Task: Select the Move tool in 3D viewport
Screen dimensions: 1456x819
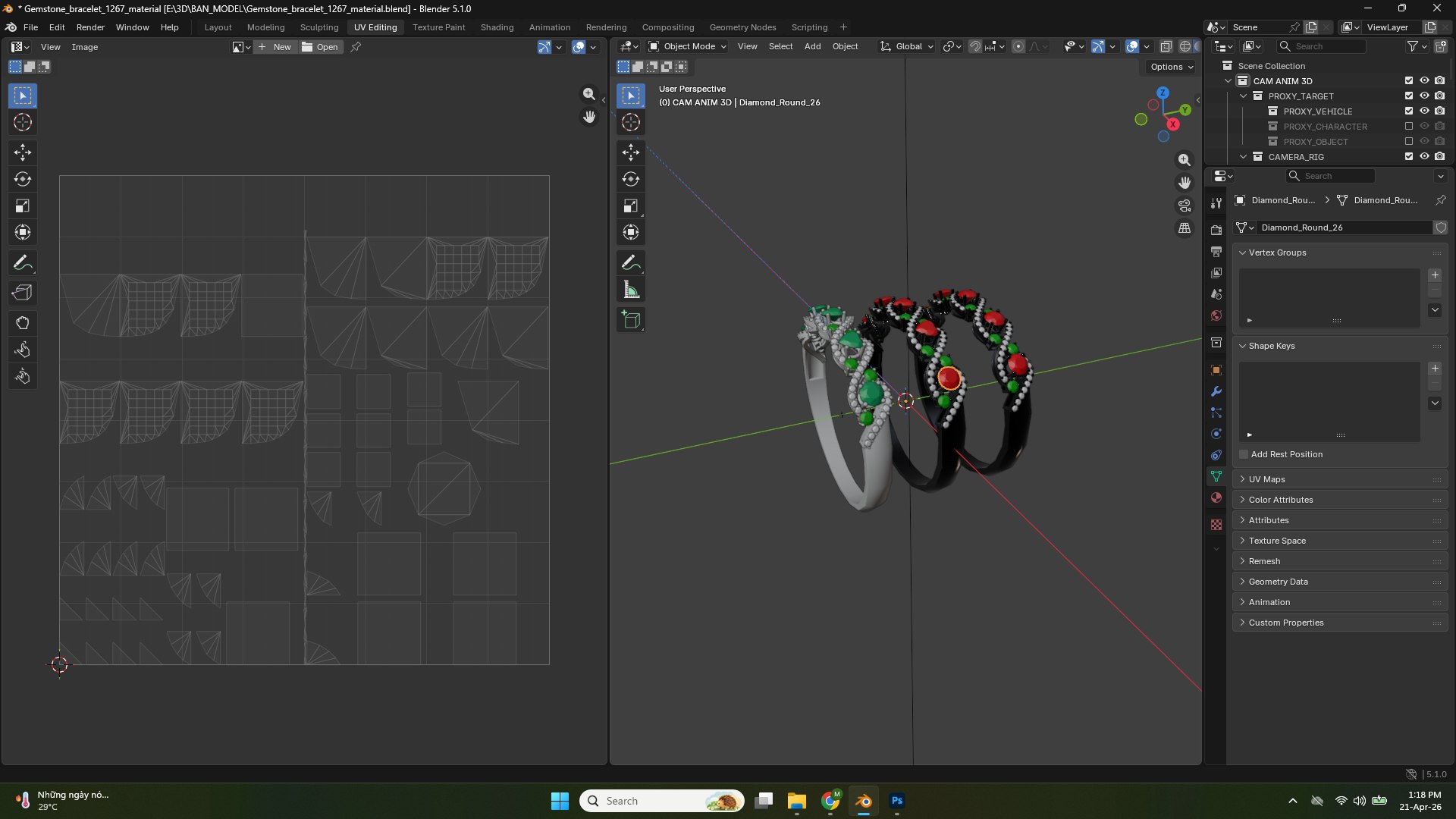Action: pyautogui.click(x=631, y=152)
